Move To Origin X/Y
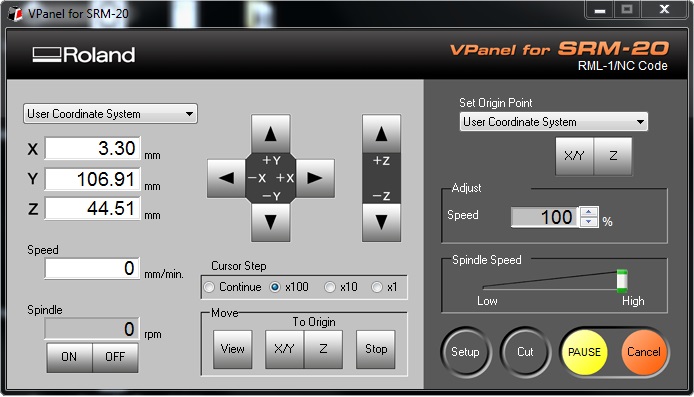The width and height of the screenshot is (694, 397). point(284,349)
